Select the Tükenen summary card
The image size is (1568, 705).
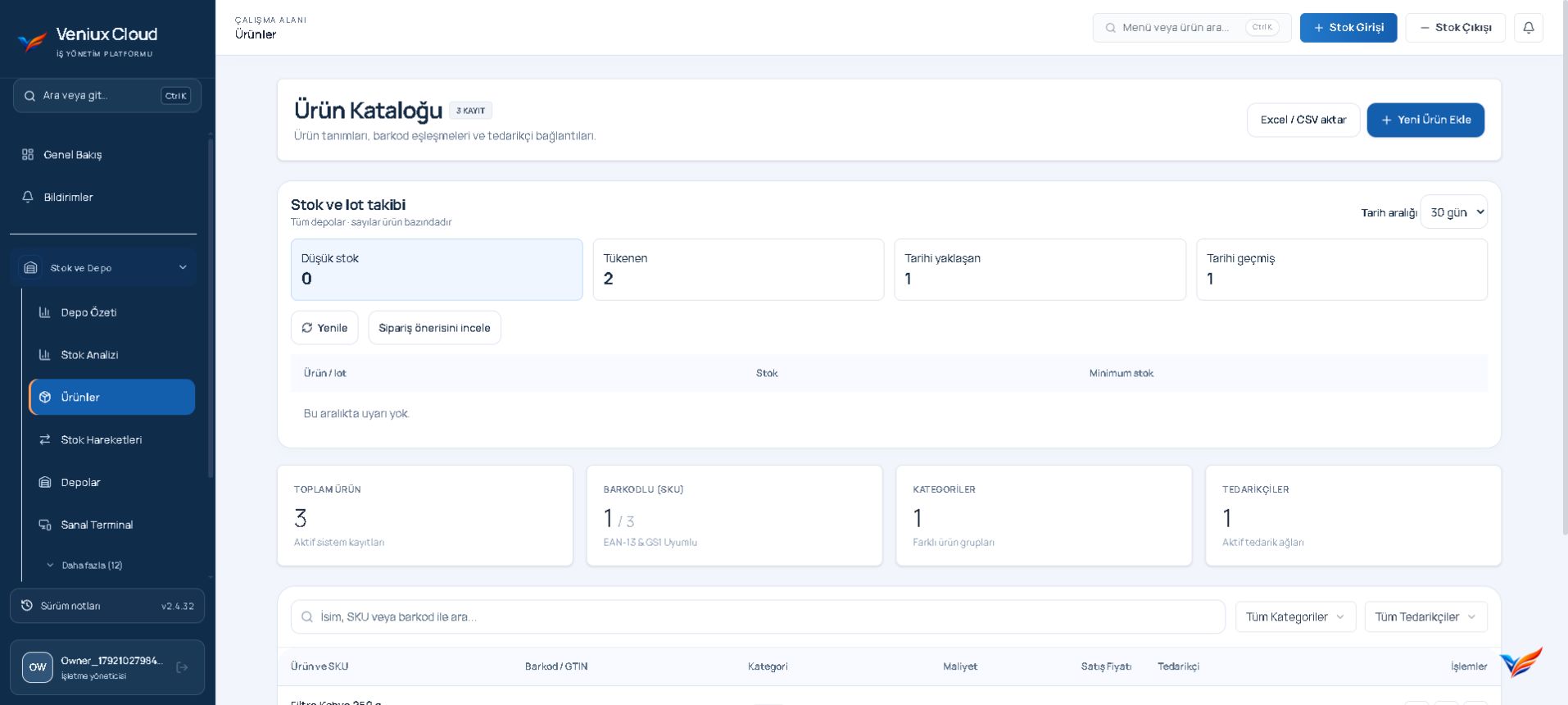pos(738,270)
